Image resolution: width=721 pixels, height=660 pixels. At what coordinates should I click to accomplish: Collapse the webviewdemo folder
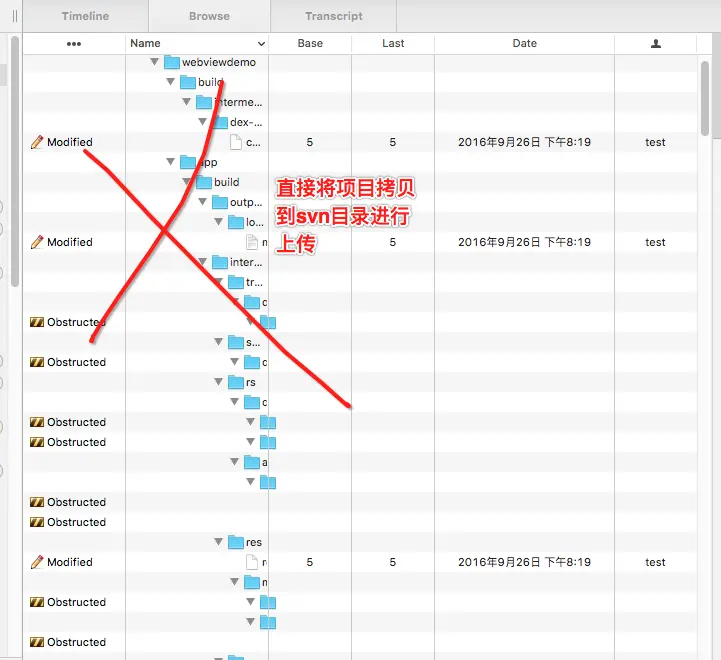click(154, 62)
